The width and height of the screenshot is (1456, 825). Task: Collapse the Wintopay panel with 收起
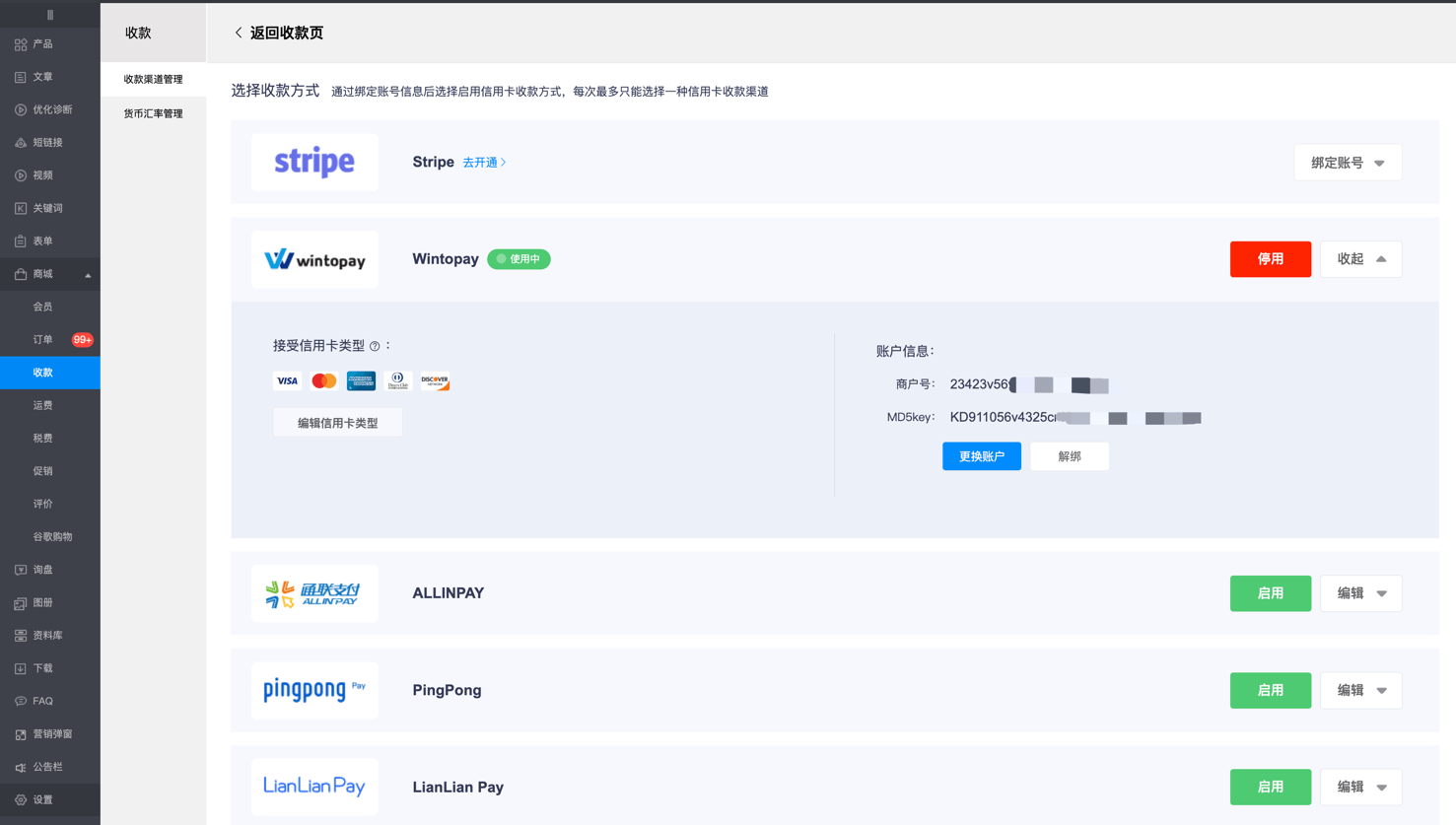point(1360,259)
